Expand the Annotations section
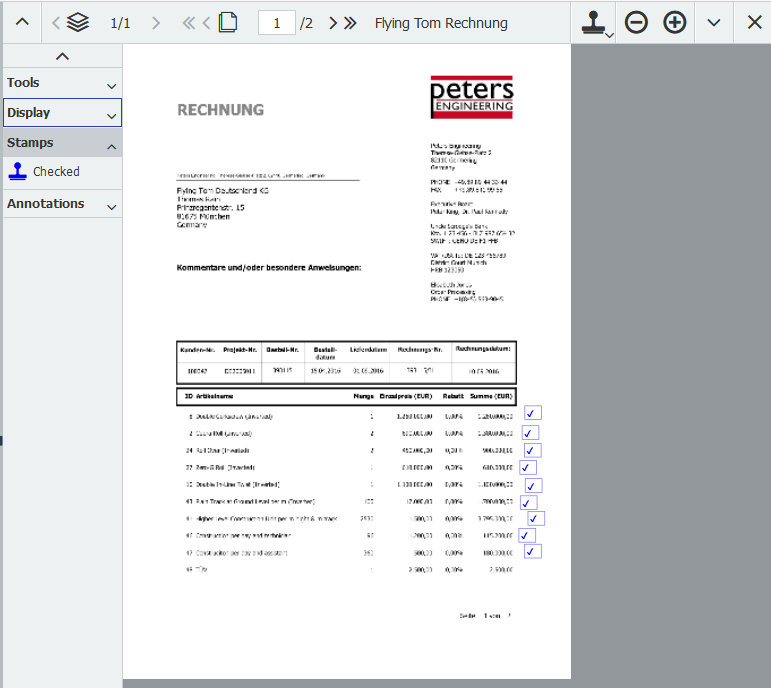771x688 pixels. click(62, 204)
